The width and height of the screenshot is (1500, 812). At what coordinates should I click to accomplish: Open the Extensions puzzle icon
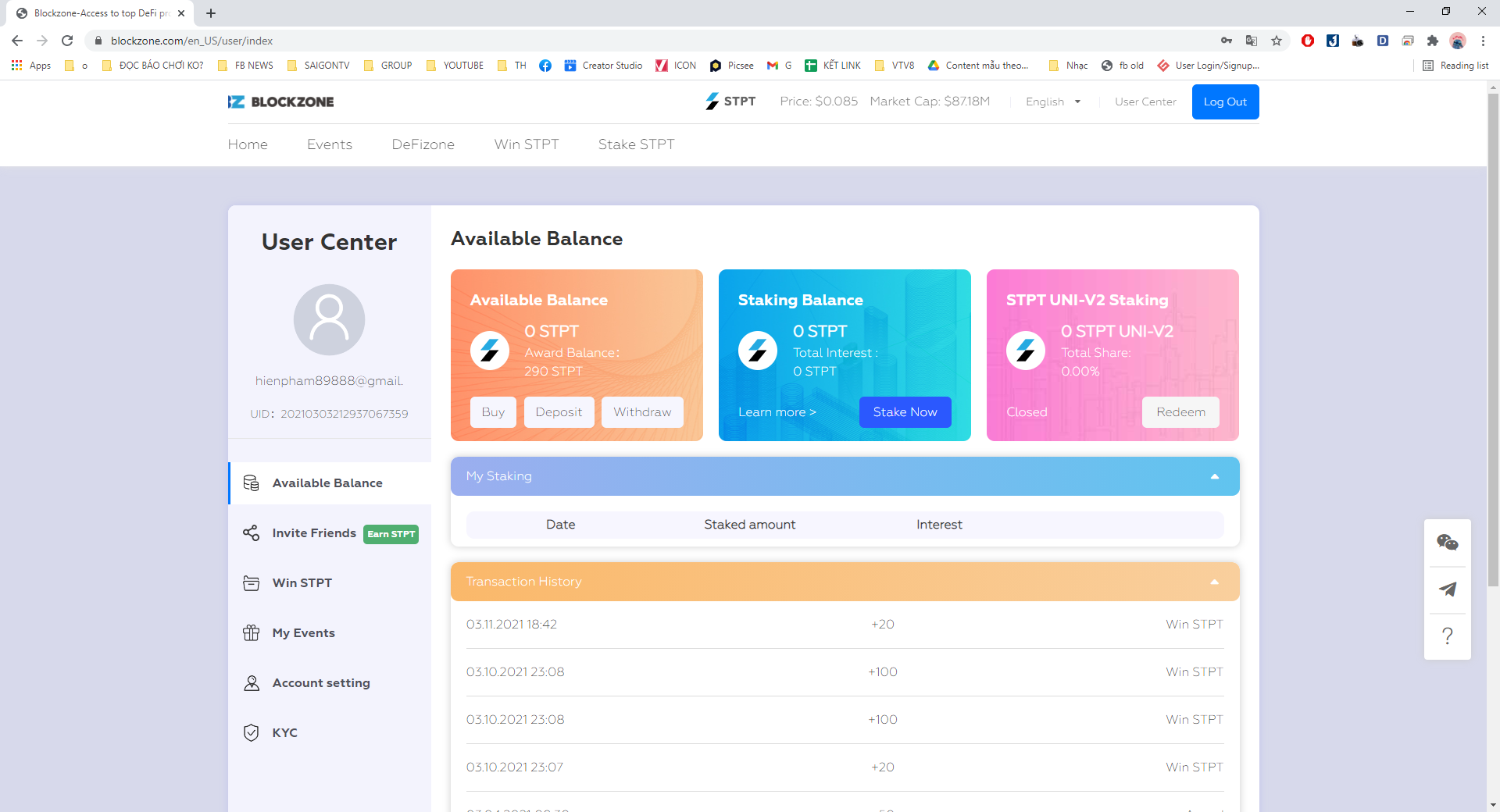(1433, 41)
